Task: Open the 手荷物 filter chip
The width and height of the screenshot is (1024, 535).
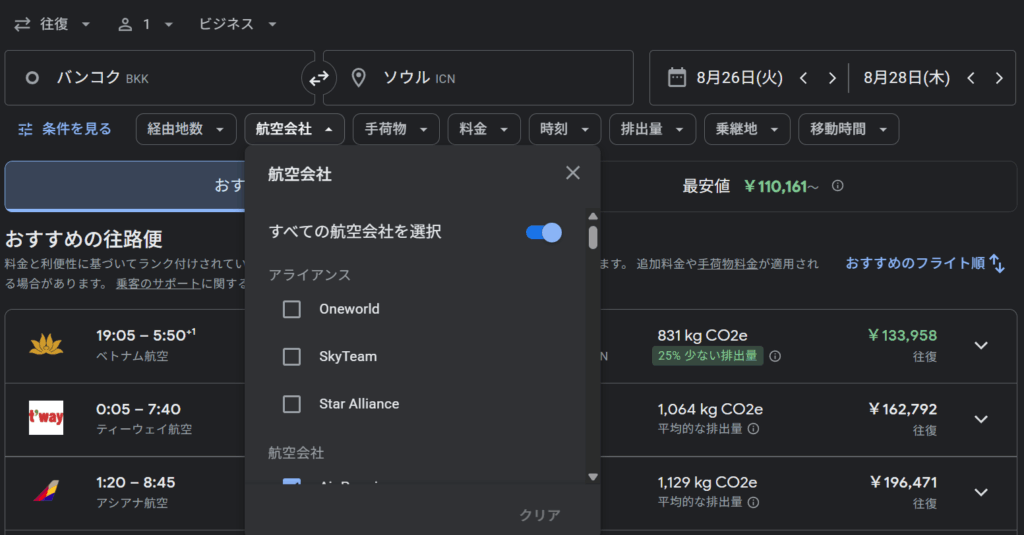Action: 396,129
